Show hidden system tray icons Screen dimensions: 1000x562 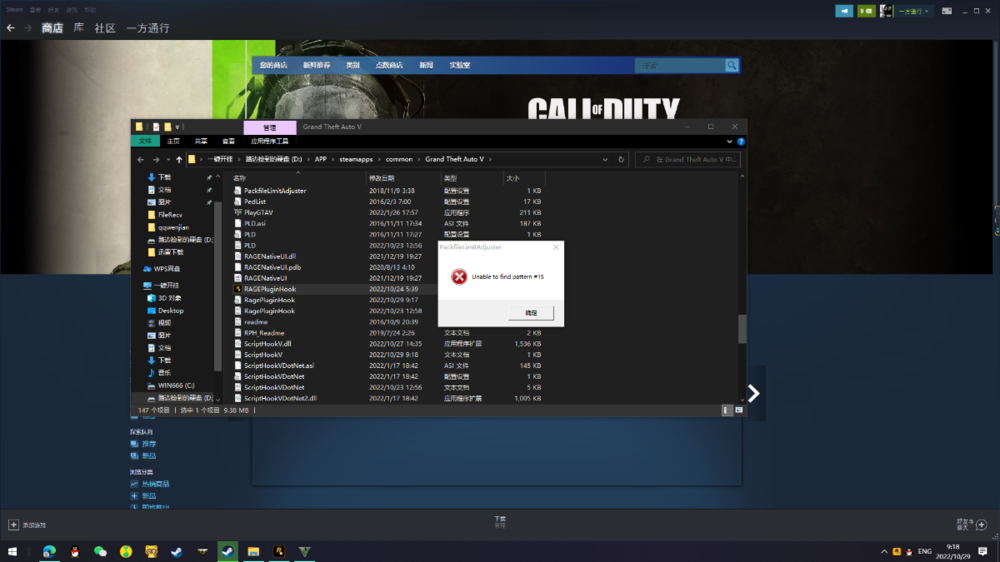tap(883, 551)
